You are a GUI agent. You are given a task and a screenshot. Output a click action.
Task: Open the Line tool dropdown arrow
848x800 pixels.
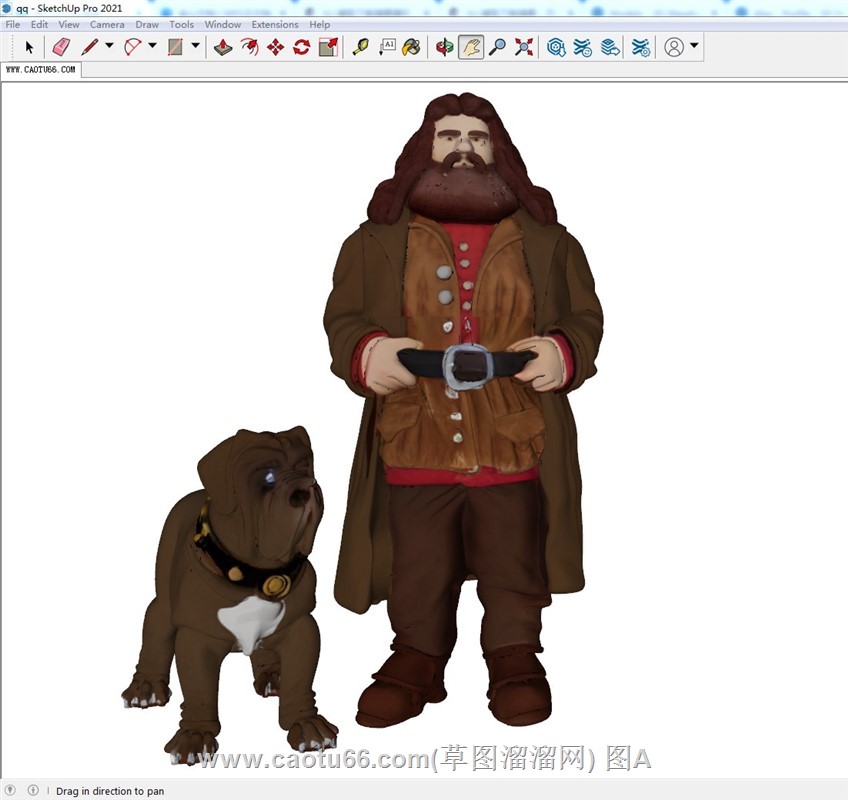pyautogui.click(x=109, y=46)
